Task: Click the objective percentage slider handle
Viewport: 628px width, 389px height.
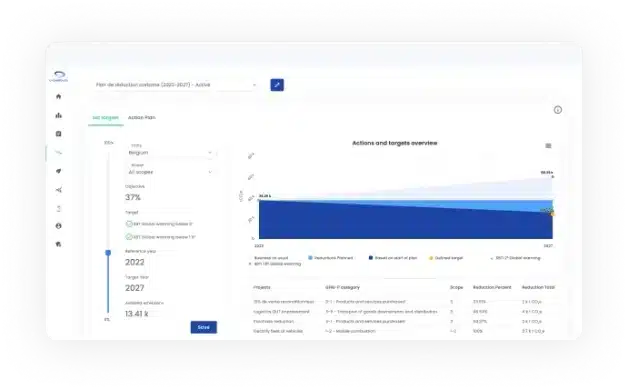Action: [x=108, y=253]
